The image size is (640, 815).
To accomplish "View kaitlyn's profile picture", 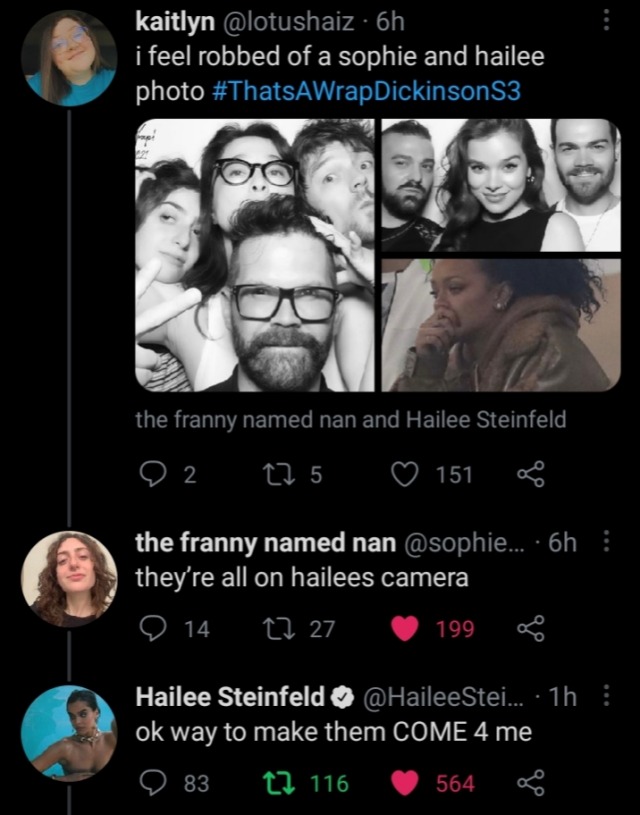I will click(x=69, y=58).
